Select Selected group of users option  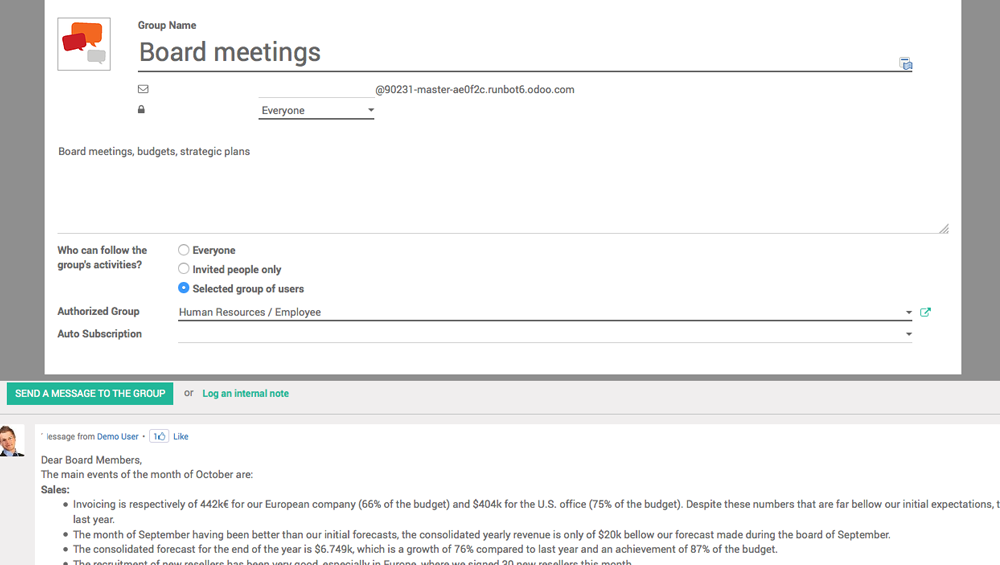click(184, 288)
